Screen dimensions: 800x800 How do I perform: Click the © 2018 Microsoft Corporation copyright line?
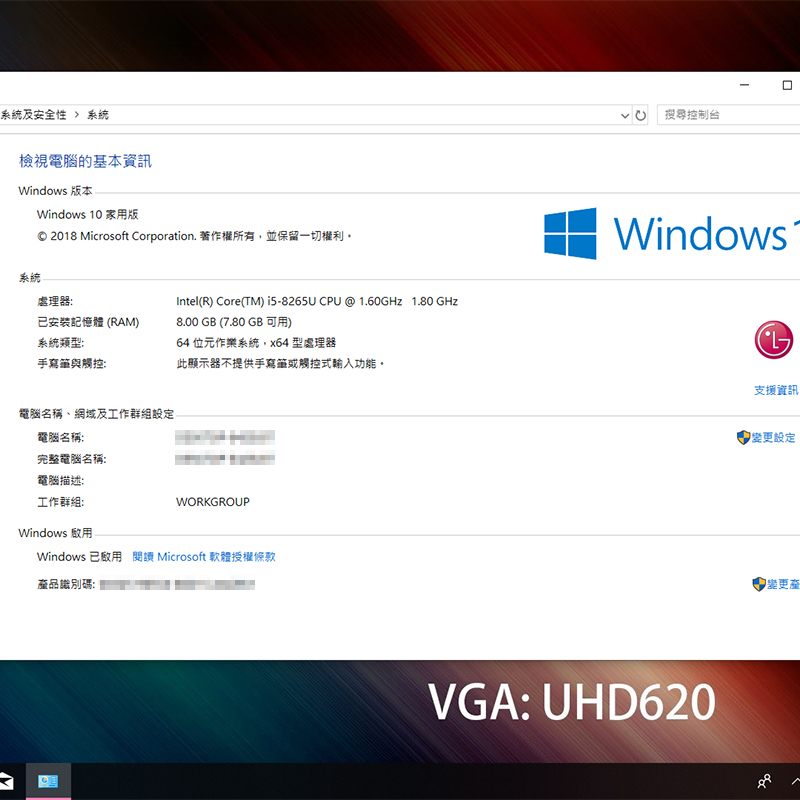click(x=194, y=236)
